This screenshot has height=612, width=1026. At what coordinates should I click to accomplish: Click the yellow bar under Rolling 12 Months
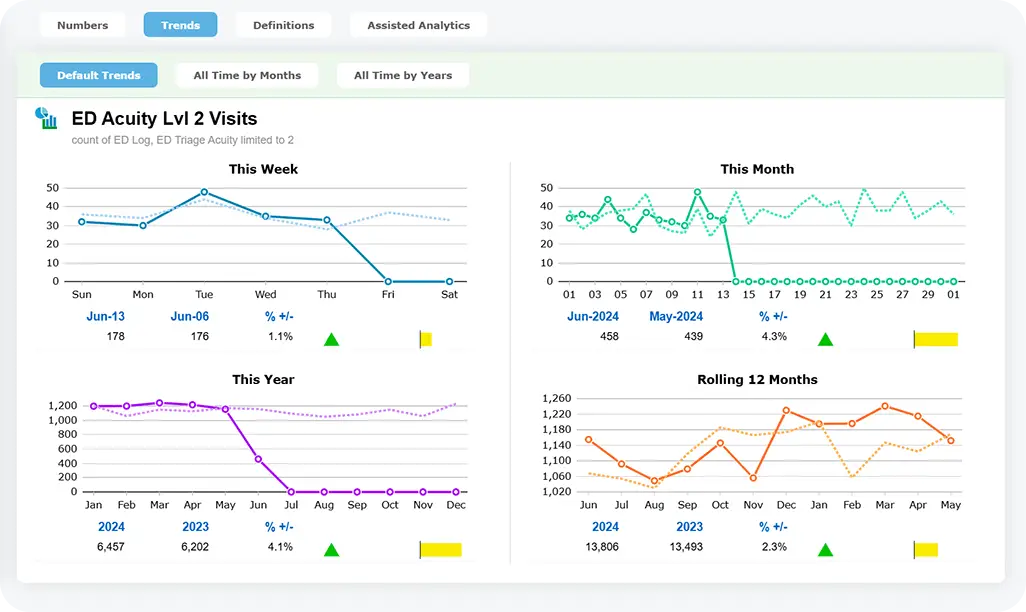pos(927,549)
